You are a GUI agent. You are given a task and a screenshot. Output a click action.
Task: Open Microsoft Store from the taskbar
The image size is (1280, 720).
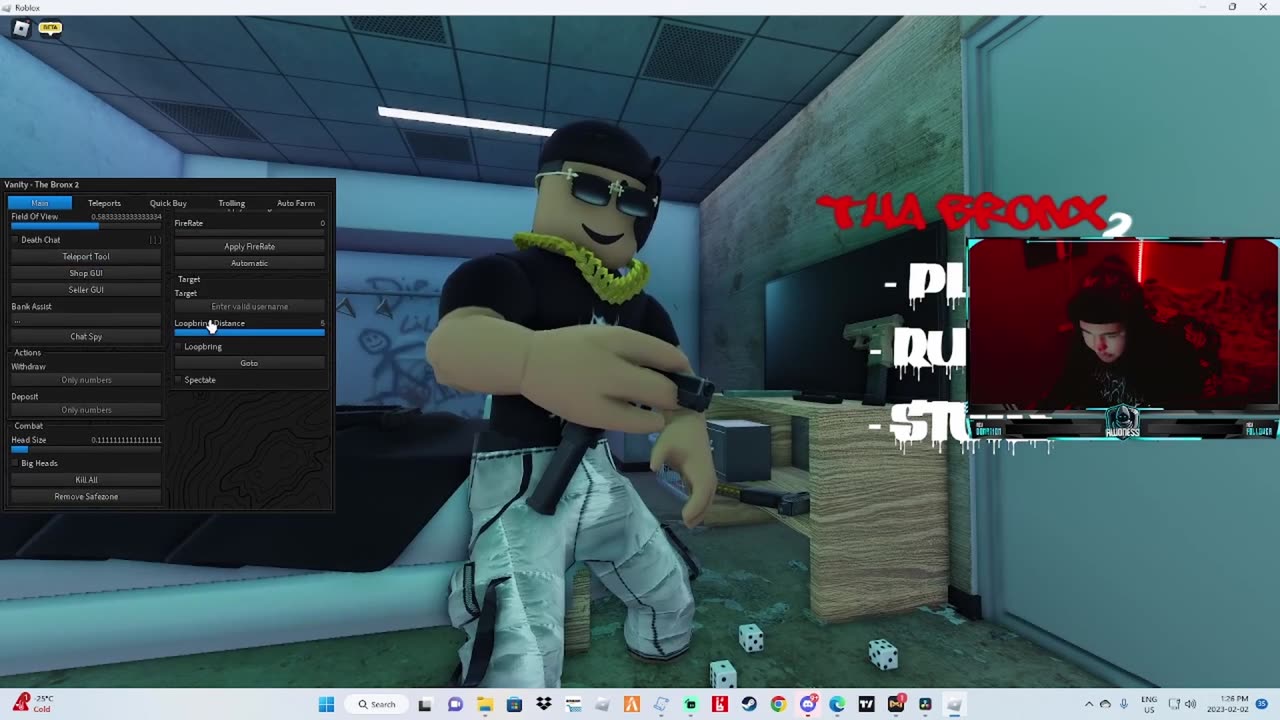click(x=514, y=705)
